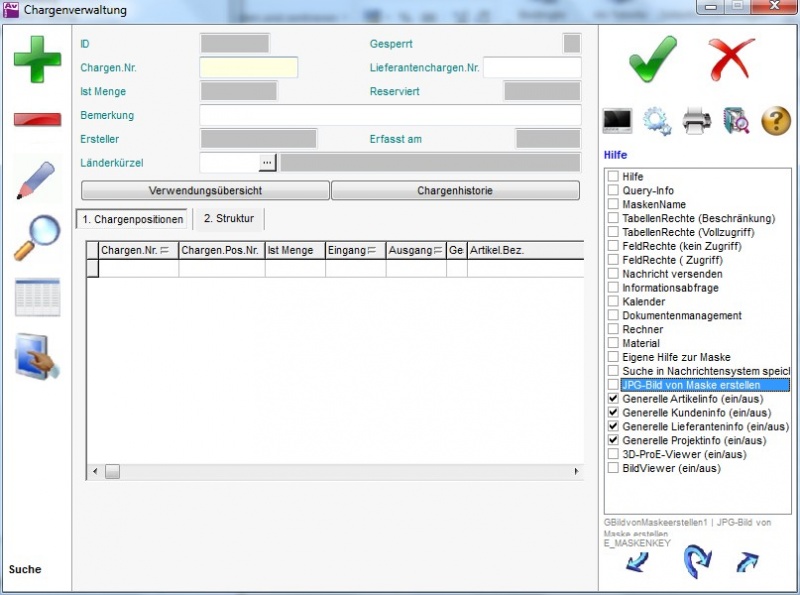Open the Eingang column header filter
Viewport: 800px width, 595px height.
(x=372, y=251)
